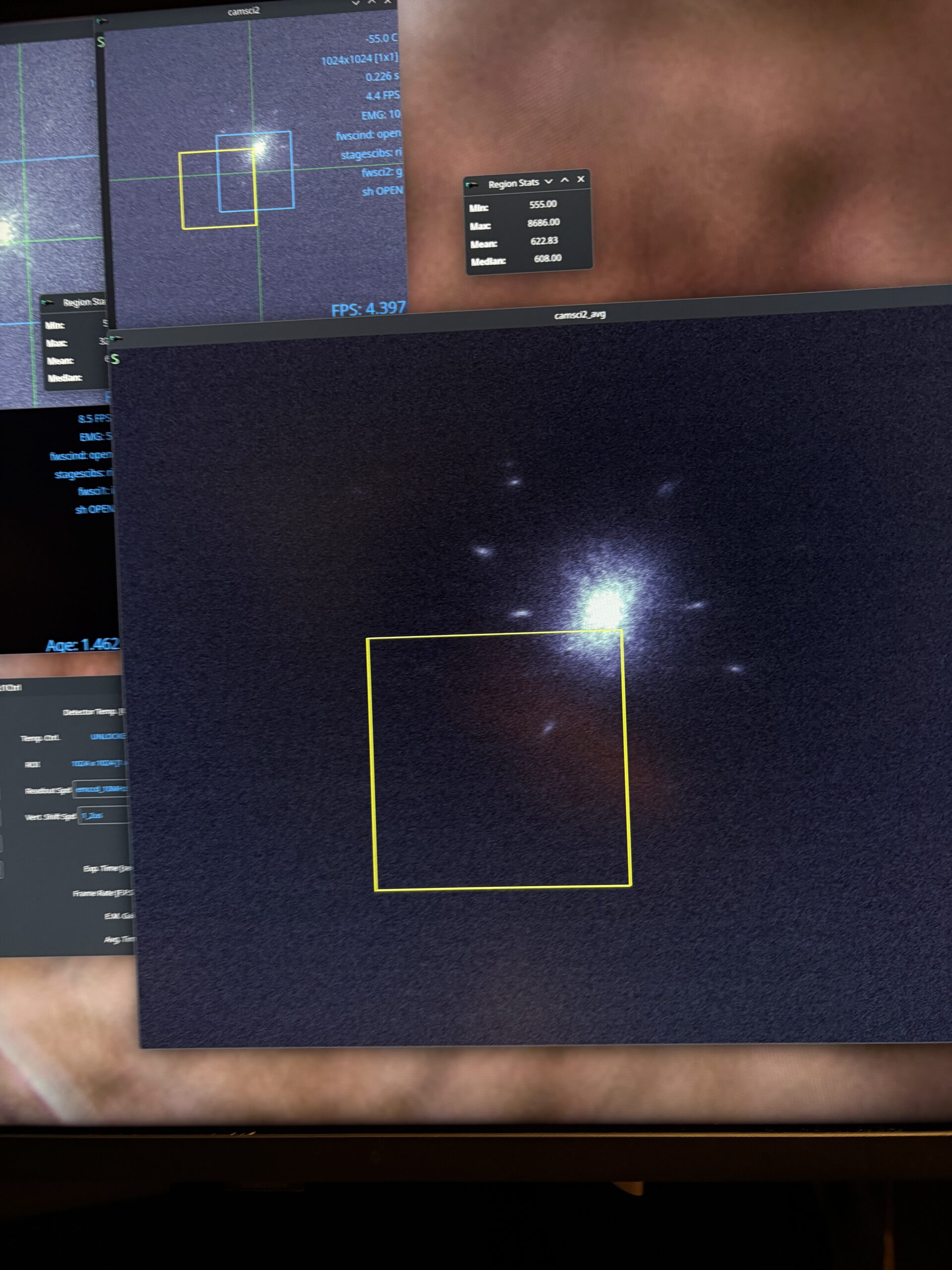Click the partially hidden left Region Stats icon

pyautogui.click(x=48, y=303)
